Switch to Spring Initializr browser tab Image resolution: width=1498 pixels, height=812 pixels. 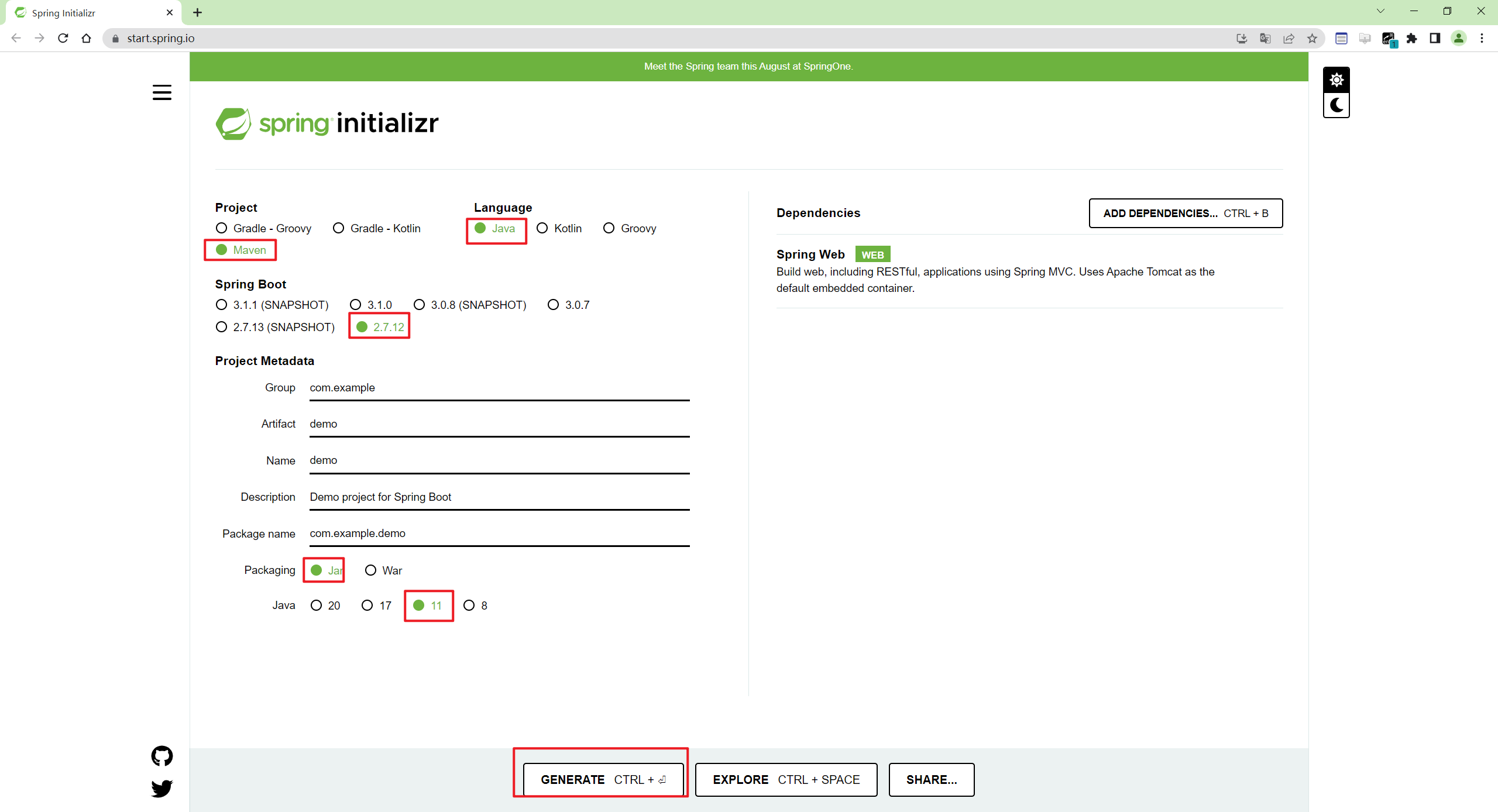click(94, 13)
